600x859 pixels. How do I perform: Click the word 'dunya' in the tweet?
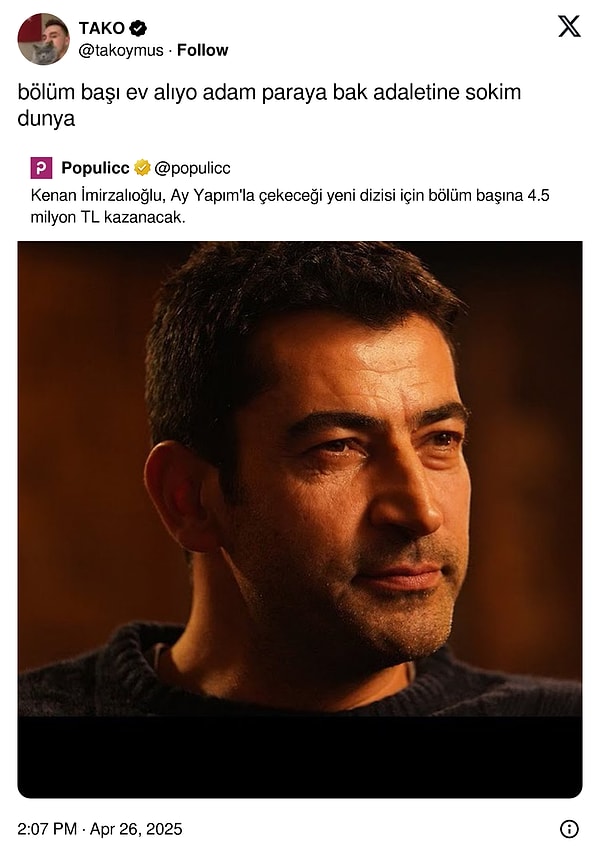coord(46,119)
